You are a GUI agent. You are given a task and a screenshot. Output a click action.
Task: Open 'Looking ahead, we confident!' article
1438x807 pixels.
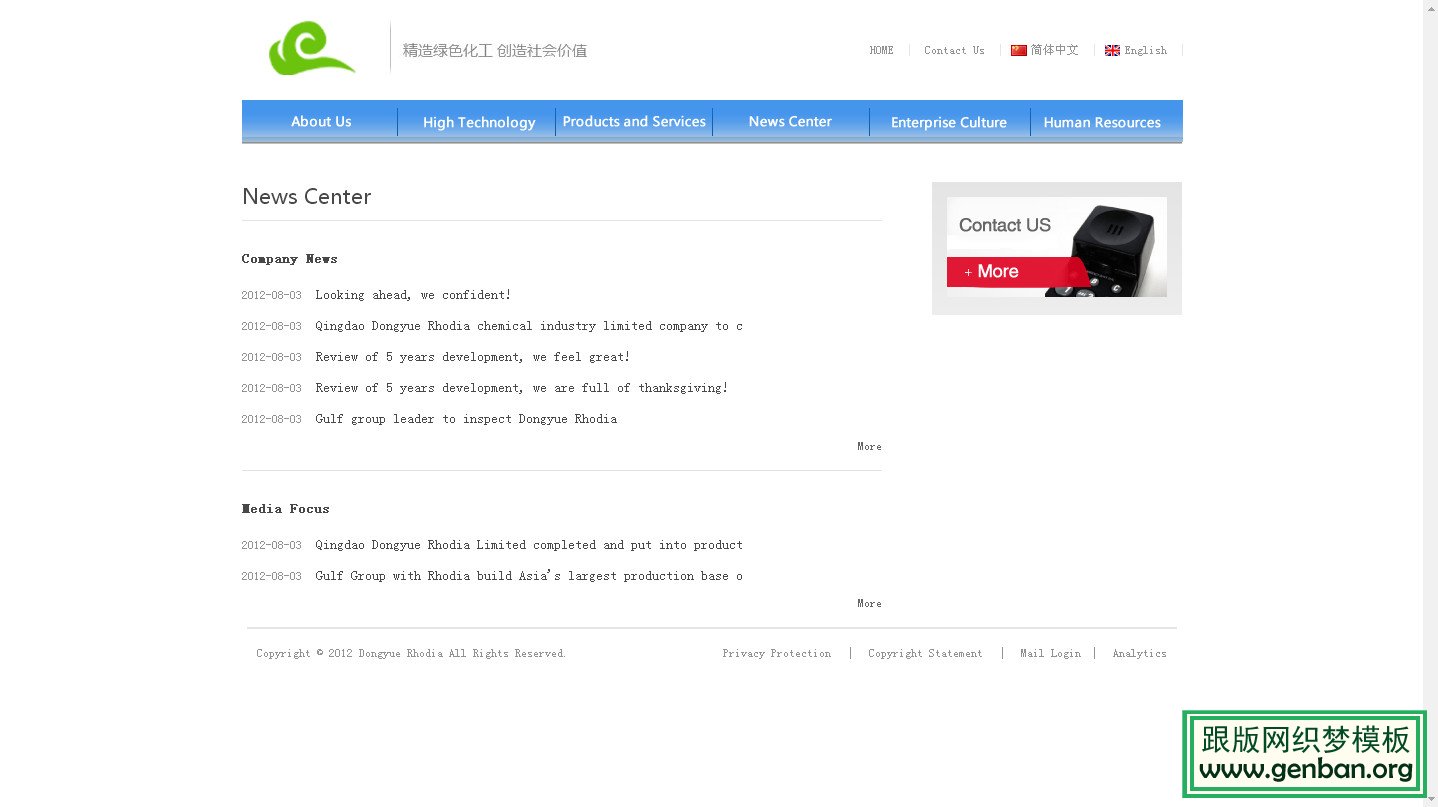(413, 295)
